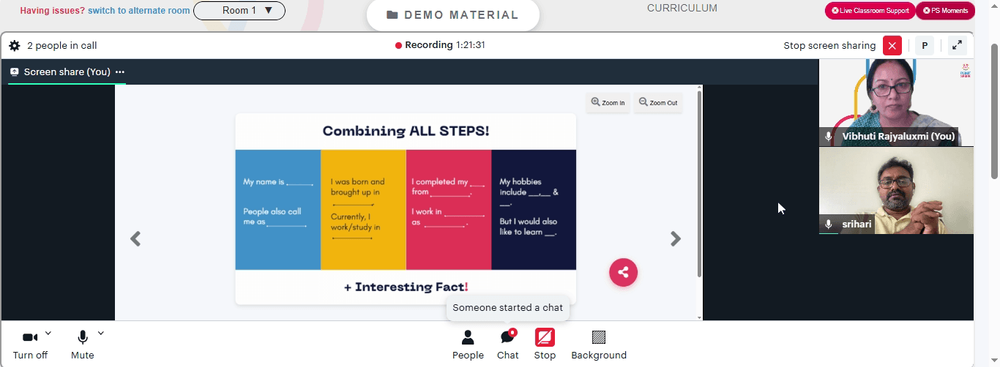Click the P button in call header
The image size is (1000, 367).
[924, 46]
